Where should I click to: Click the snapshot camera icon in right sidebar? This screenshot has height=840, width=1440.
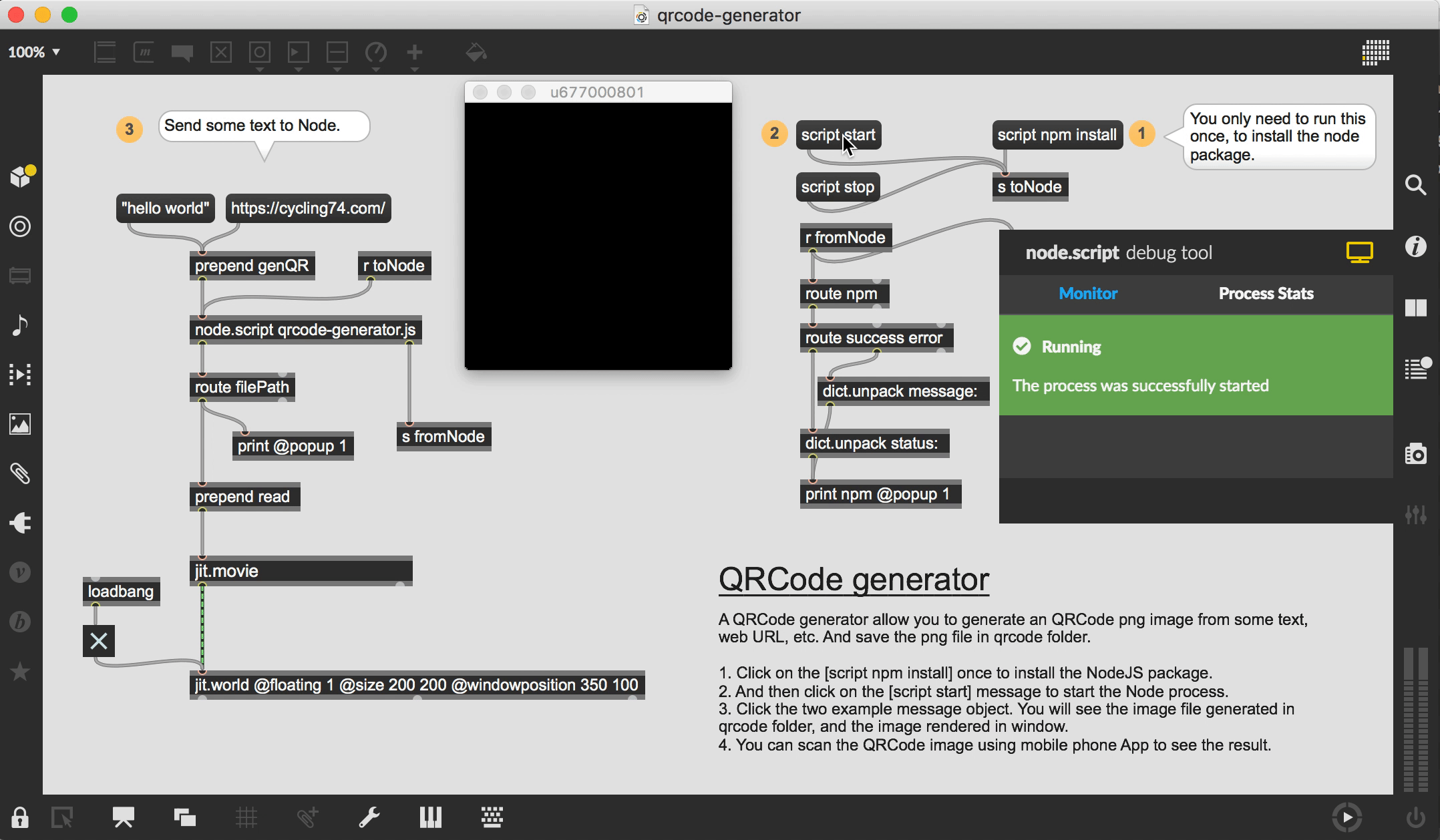[x=1415, y=454]
